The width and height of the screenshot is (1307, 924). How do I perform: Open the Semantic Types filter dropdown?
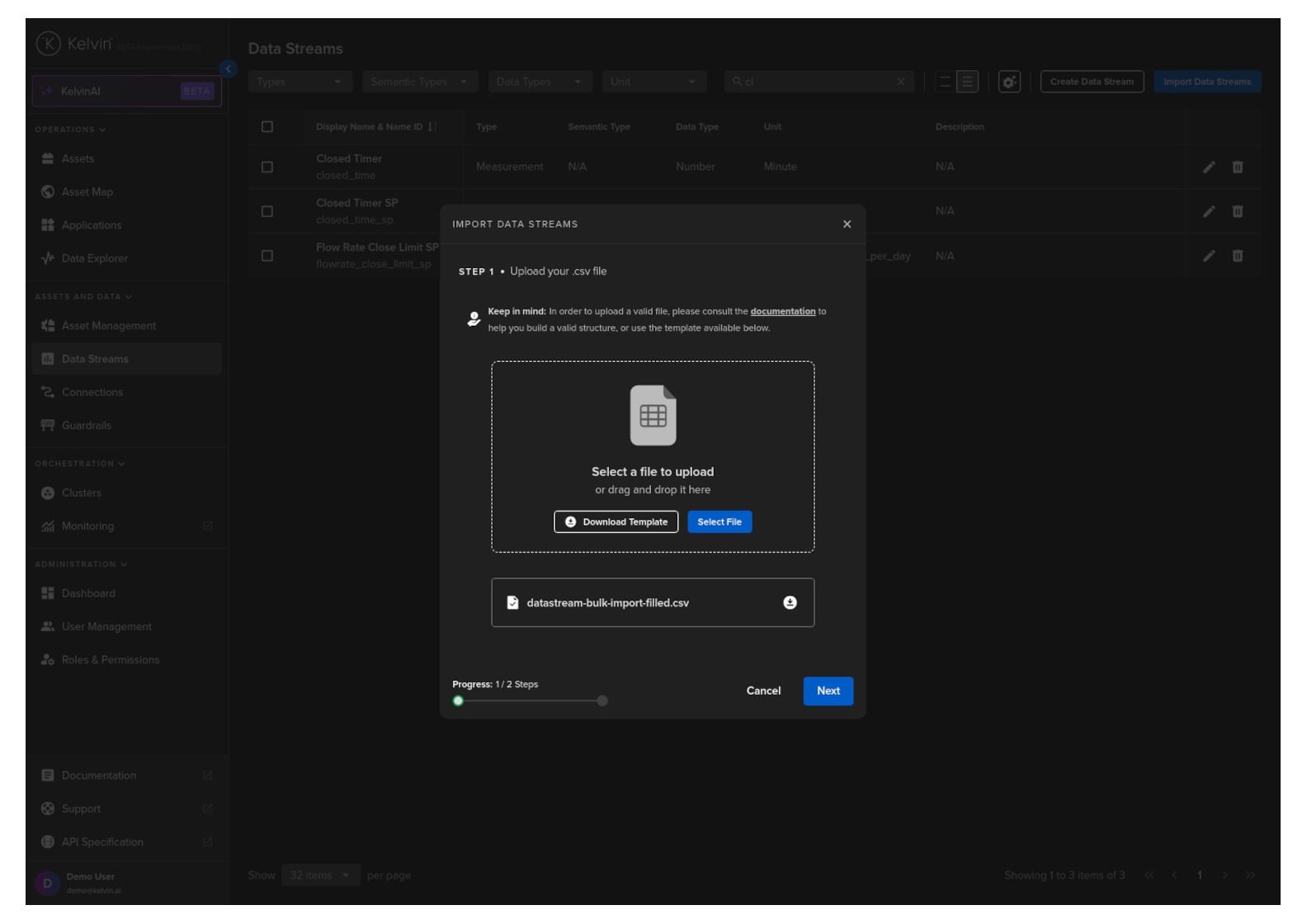418,82
